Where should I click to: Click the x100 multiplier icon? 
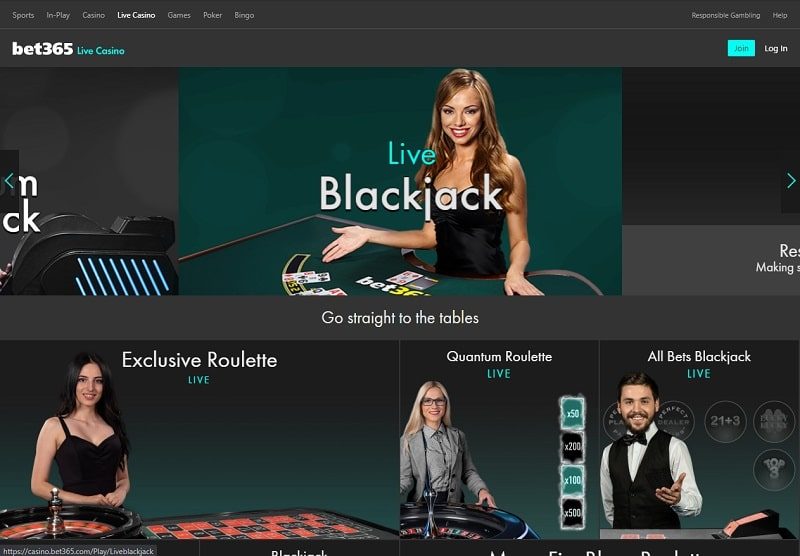(x=572, y=480)
